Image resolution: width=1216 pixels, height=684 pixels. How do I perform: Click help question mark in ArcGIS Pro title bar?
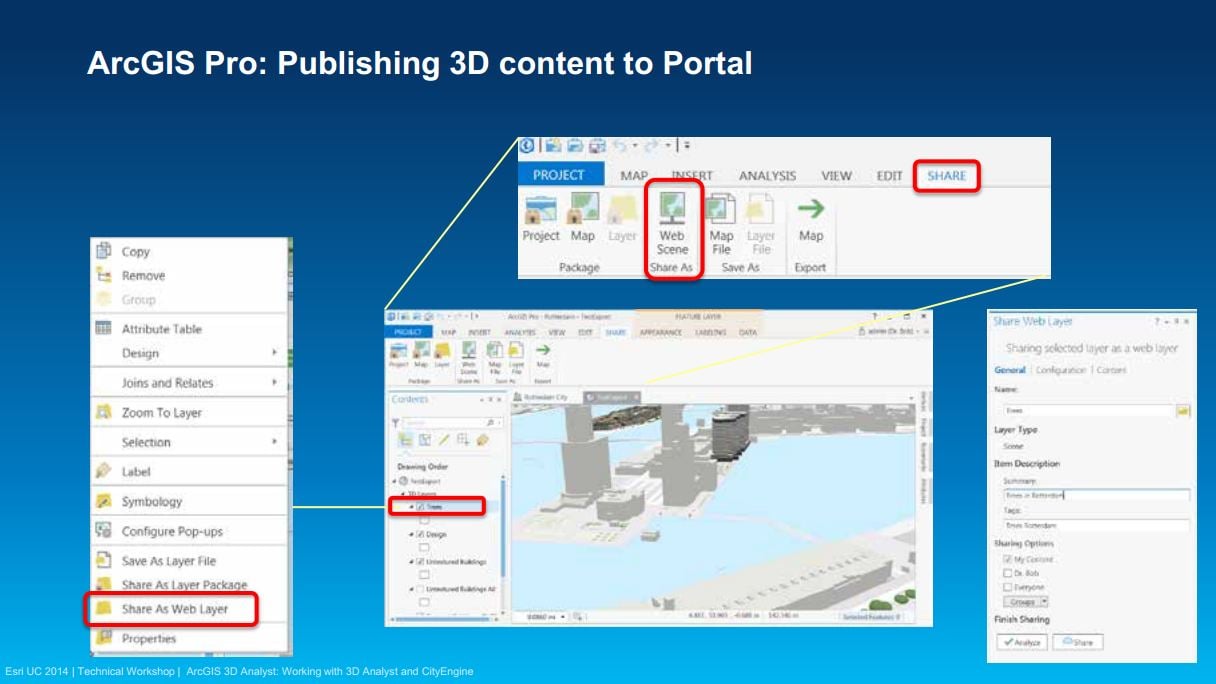click(x=875, y=316)
